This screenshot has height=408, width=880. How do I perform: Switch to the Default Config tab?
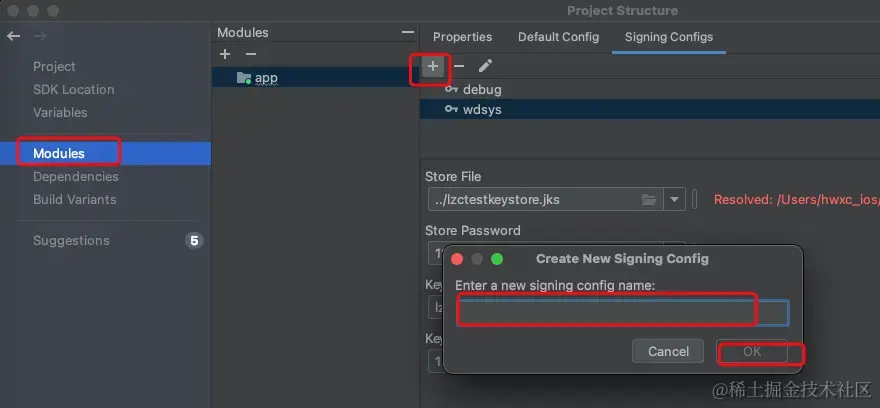558,37
